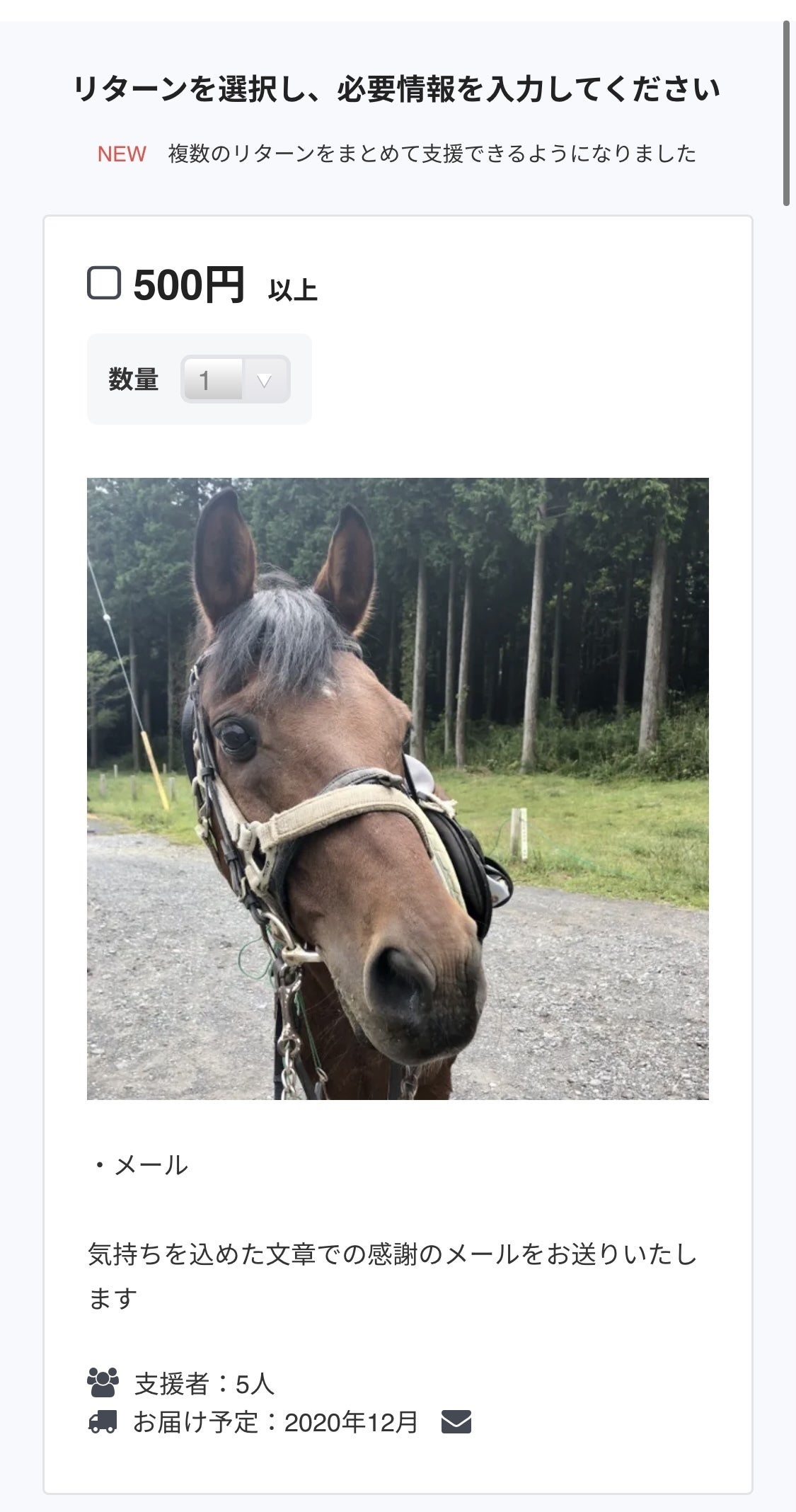Click the ・メール return title
796x1512 pixels.
pos(139,1164)
